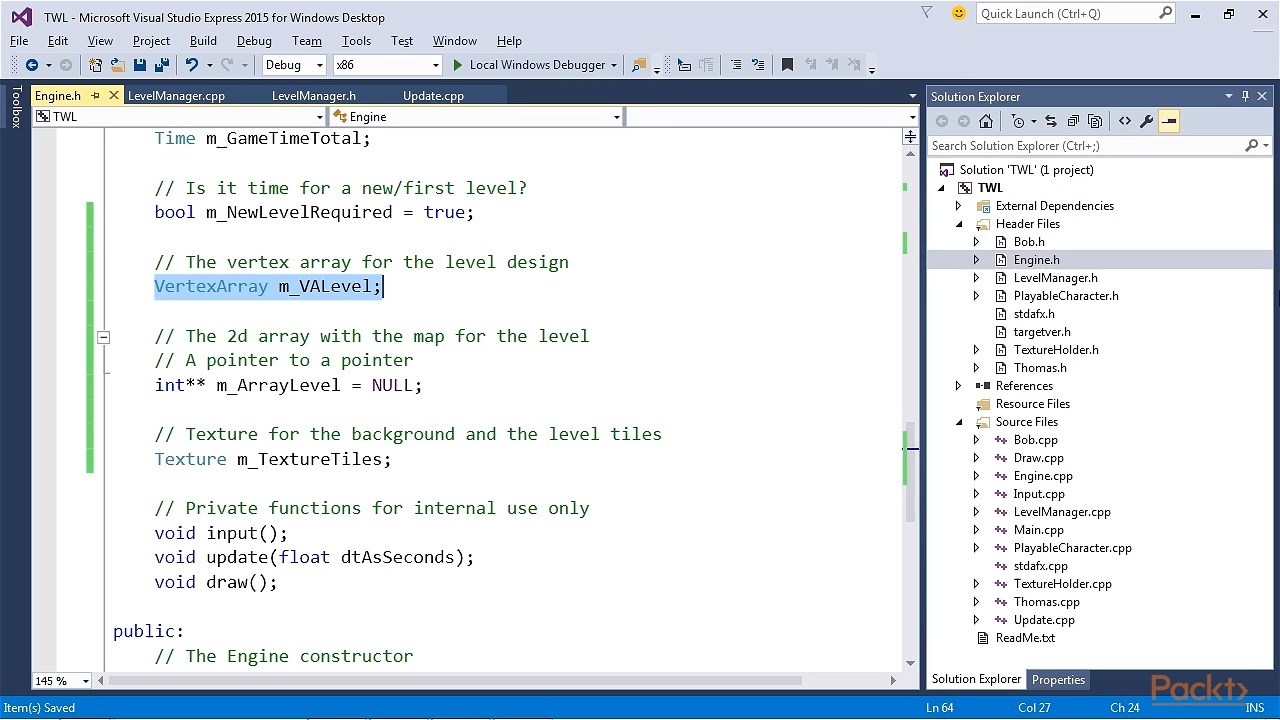1280x720 pixels.
Task: Open the Build menu
Action: (x=203, y=41)
